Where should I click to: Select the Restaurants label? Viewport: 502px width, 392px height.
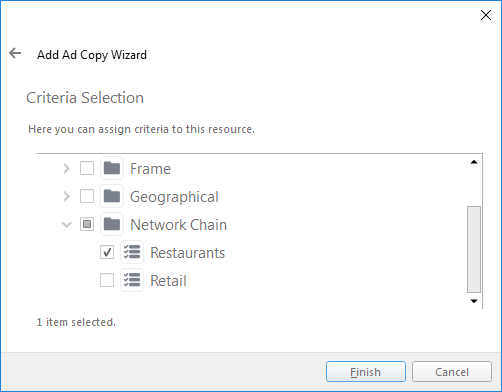tap(188, 253)
